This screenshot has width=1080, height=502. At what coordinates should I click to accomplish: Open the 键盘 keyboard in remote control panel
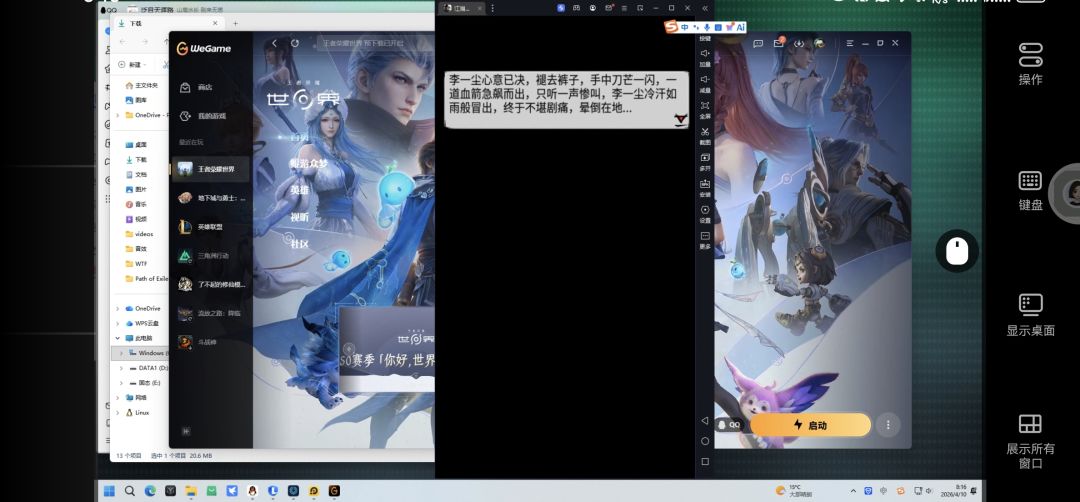pos(1030,191)
